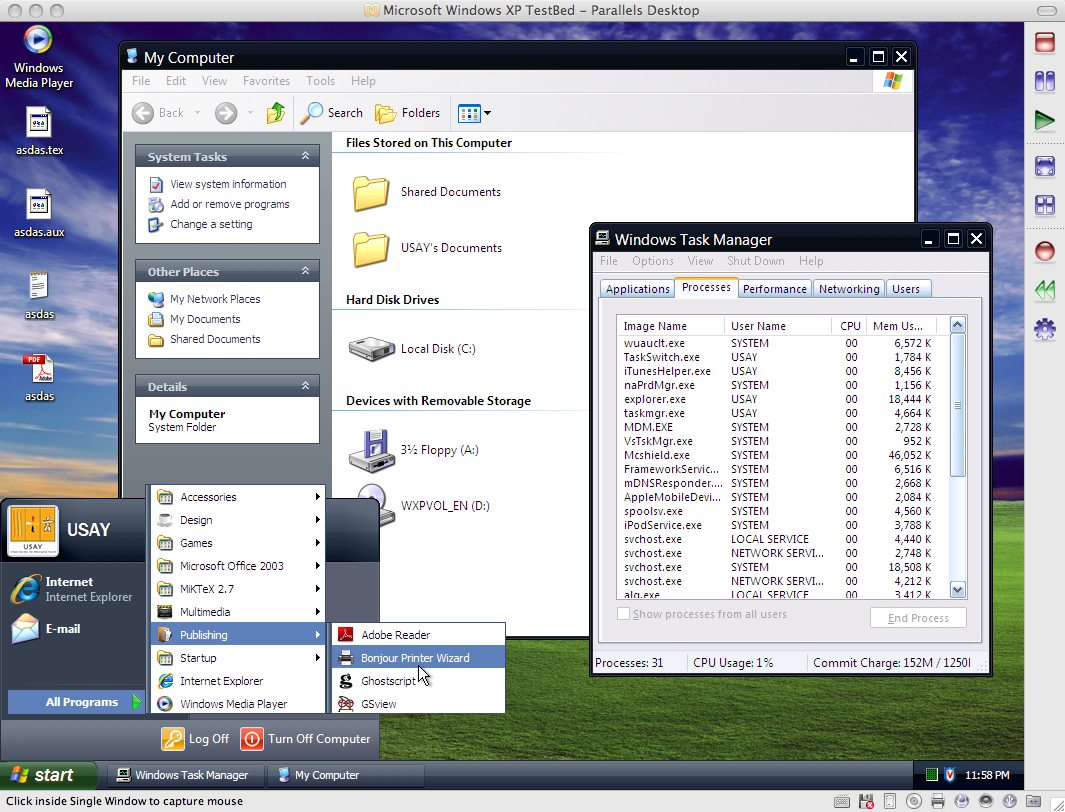Launch Ghostscript from Publishing submenu
This screenshot has height=812, width=1065.
419,681
